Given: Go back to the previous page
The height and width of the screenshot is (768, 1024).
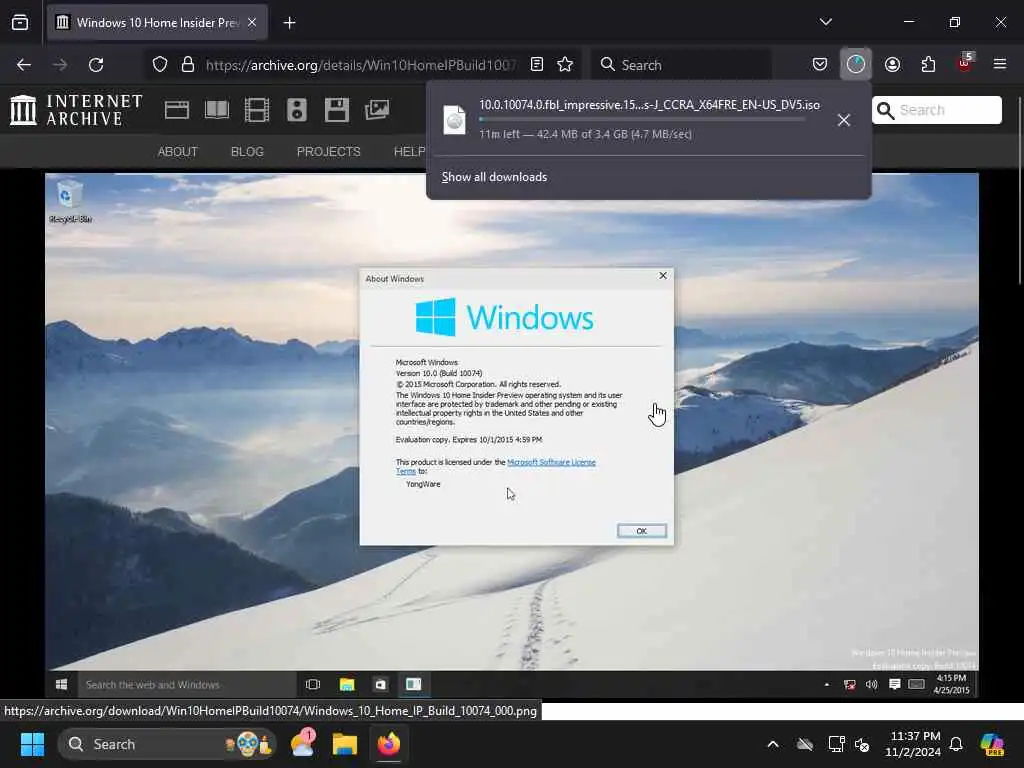Looking at the screenshot, I should click(24, 65).
